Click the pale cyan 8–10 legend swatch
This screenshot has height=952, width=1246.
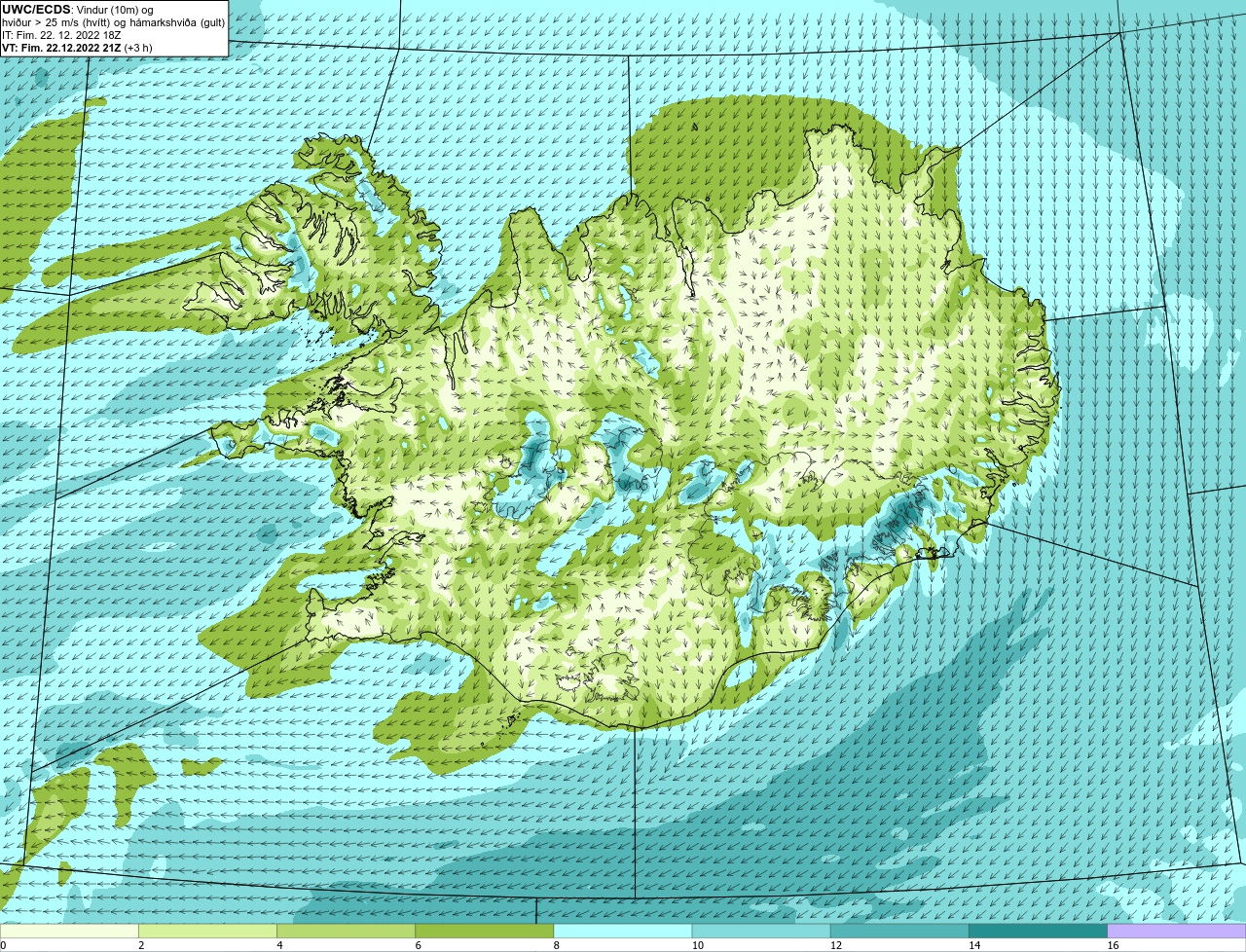click(x=623, y=931)
